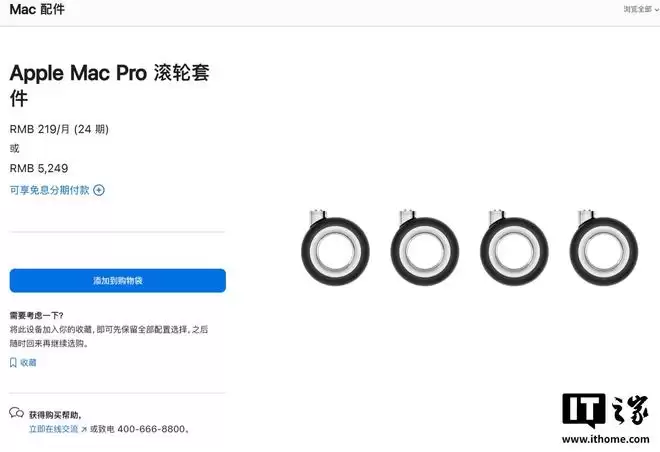Click the plus circle icon beside 可享免息分期付款
This screenshot has height=452, width=660.
pyautogui.click(x=99, y=190)
